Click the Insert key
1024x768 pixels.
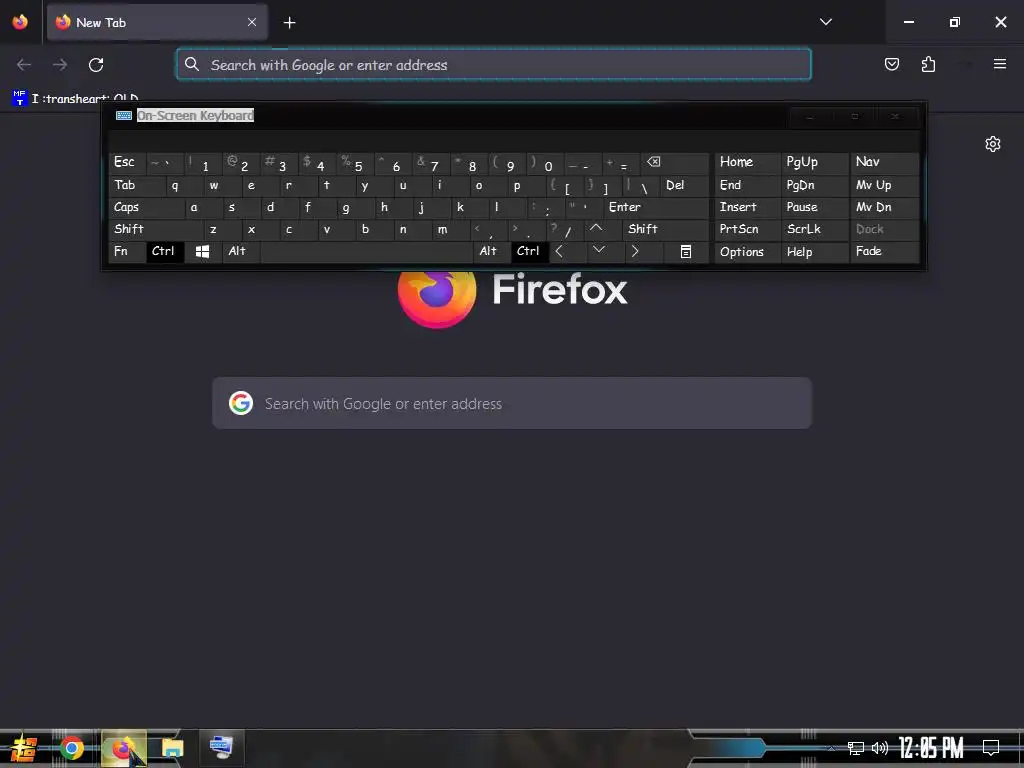746,207
